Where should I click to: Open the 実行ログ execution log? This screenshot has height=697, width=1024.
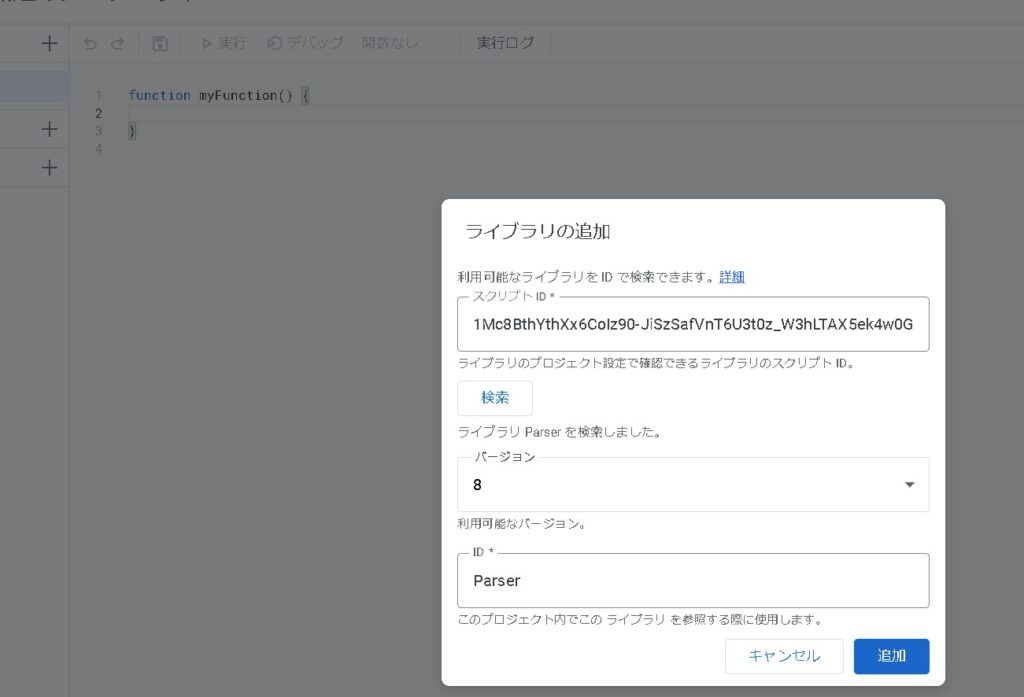(505, 43)
